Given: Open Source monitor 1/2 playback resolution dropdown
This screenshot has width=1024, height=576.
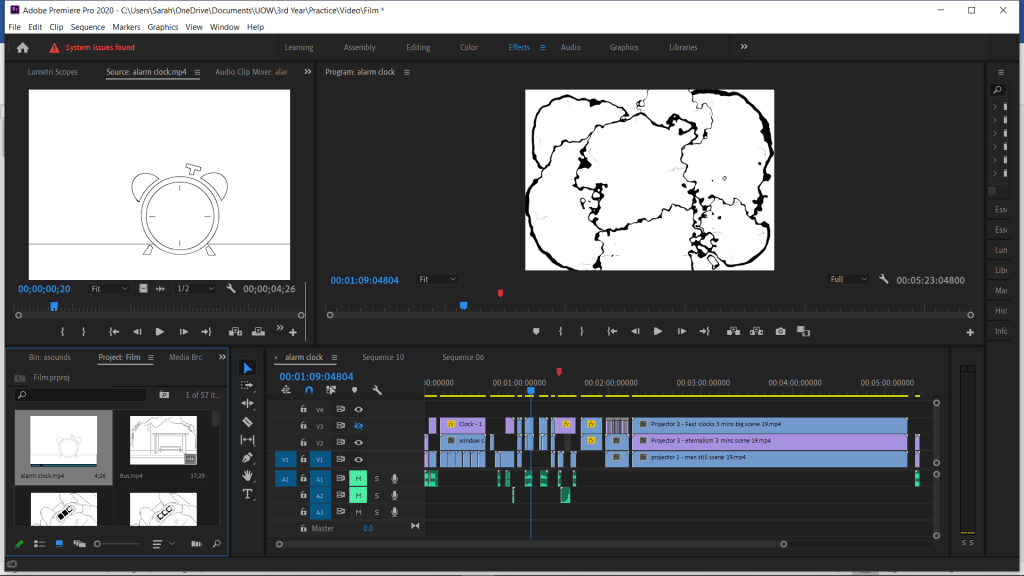Looking at the screenshot, I should click(195, 288).
